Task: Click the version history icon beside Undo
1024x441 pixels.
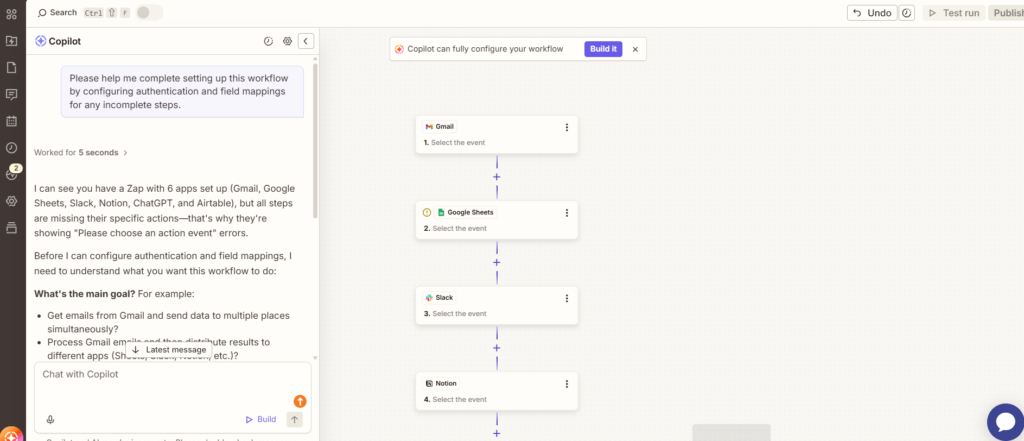Action: coord(906,13)
